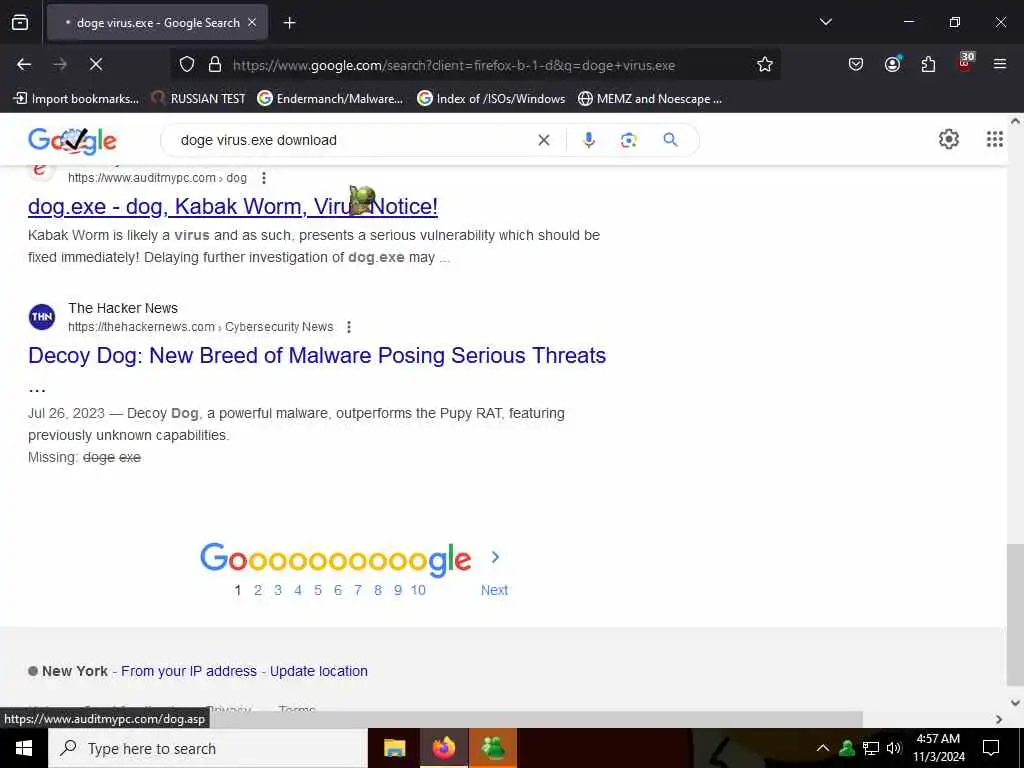The width and height of the screenshot is (1024, 768).
Task: Open Windows notification center
Action: coord(991,748)
